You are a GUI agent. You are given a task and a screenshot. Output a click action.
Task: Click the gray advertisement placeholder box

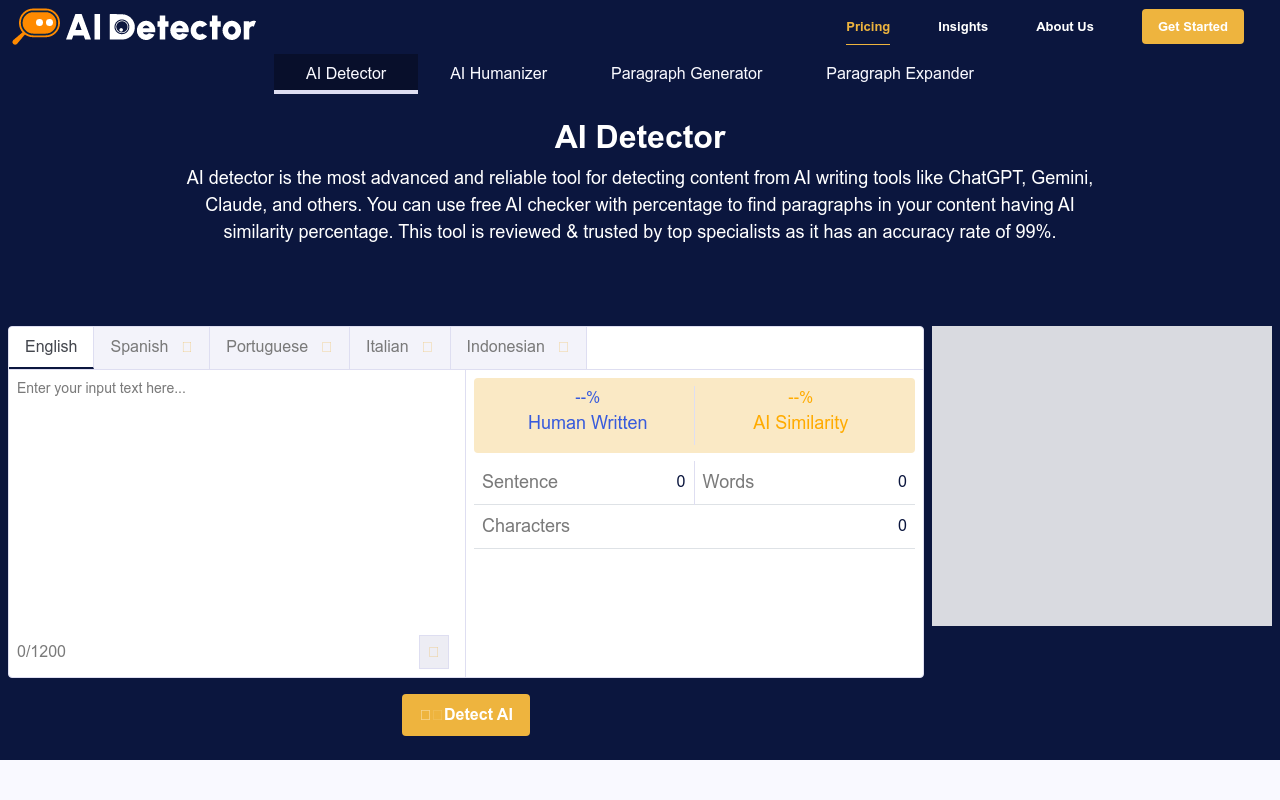click(1102, 476)
